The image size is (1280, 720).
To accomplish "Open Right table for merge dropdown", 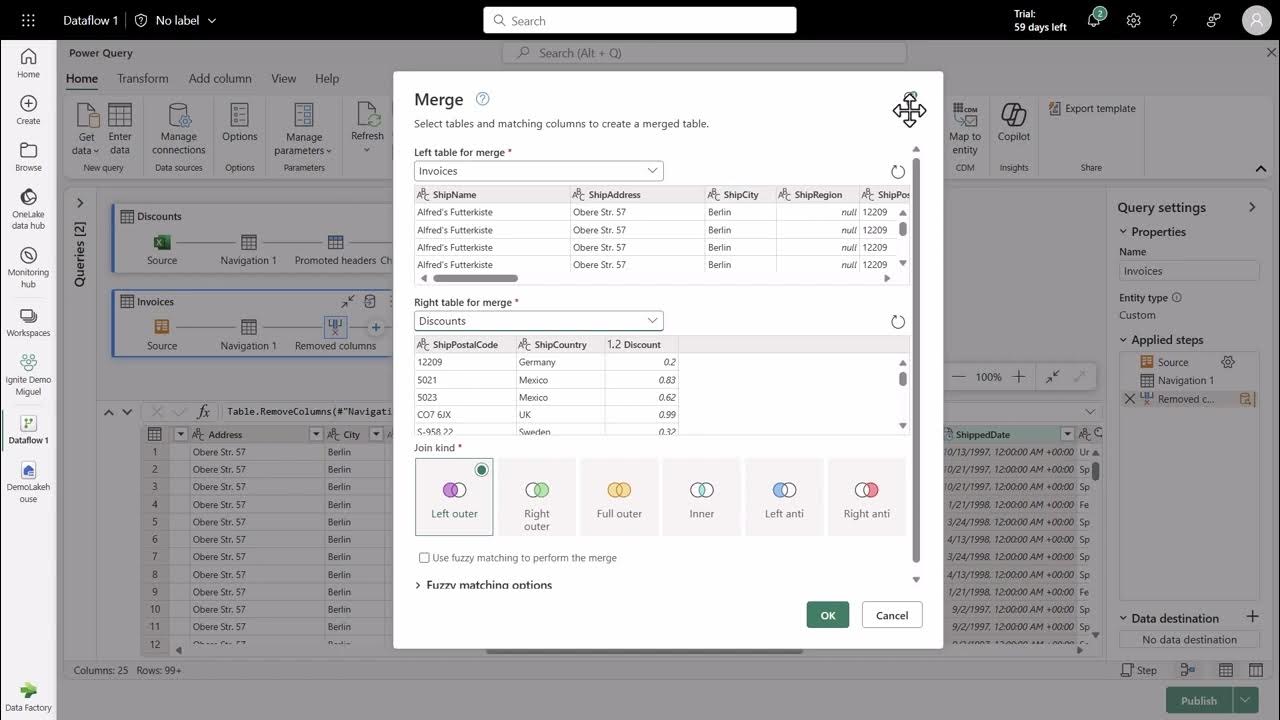I will [539, 321].
